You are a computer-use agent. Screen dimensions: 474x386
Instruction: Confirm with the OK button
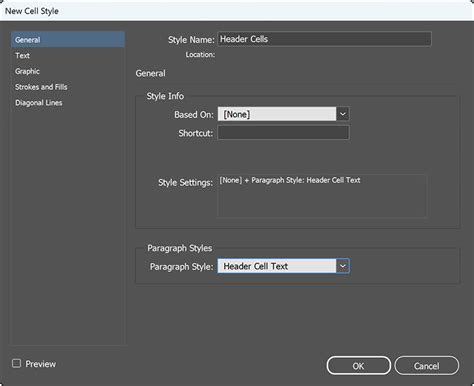coord(358,366)
